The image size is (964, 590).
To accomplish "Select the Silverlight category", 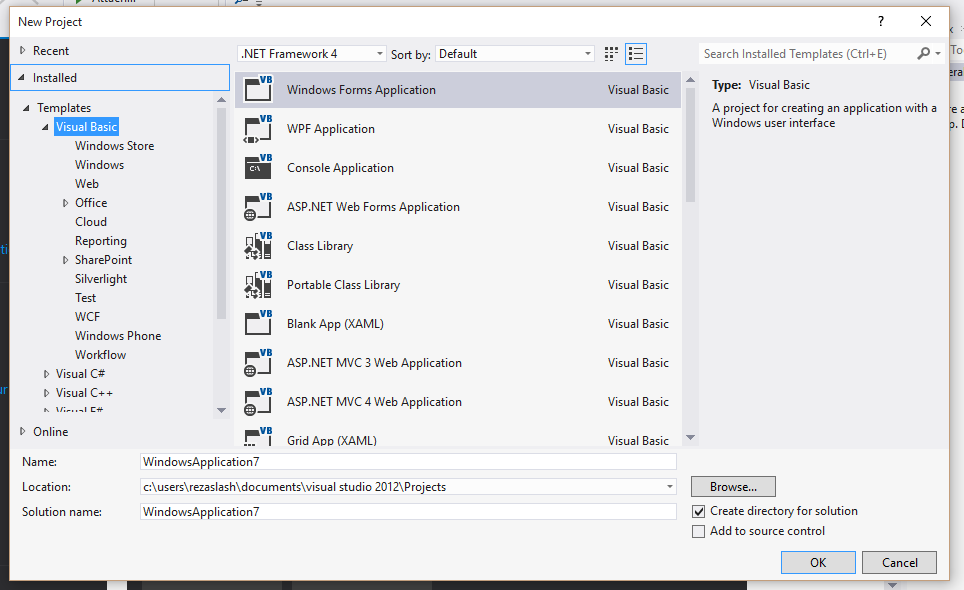I will (x=101, y=279).
